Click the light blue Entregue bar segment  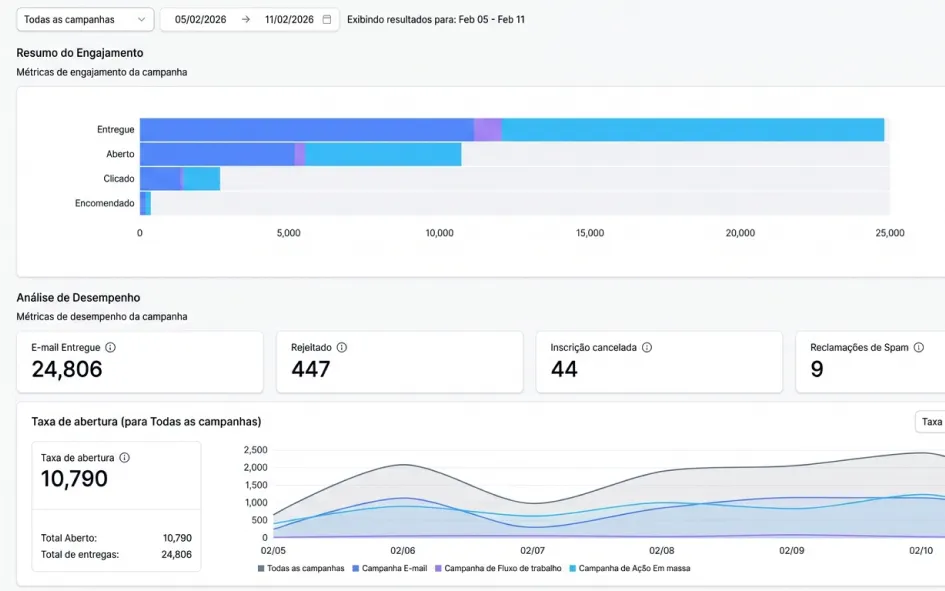pyautogui.click(x=692, y=130)
